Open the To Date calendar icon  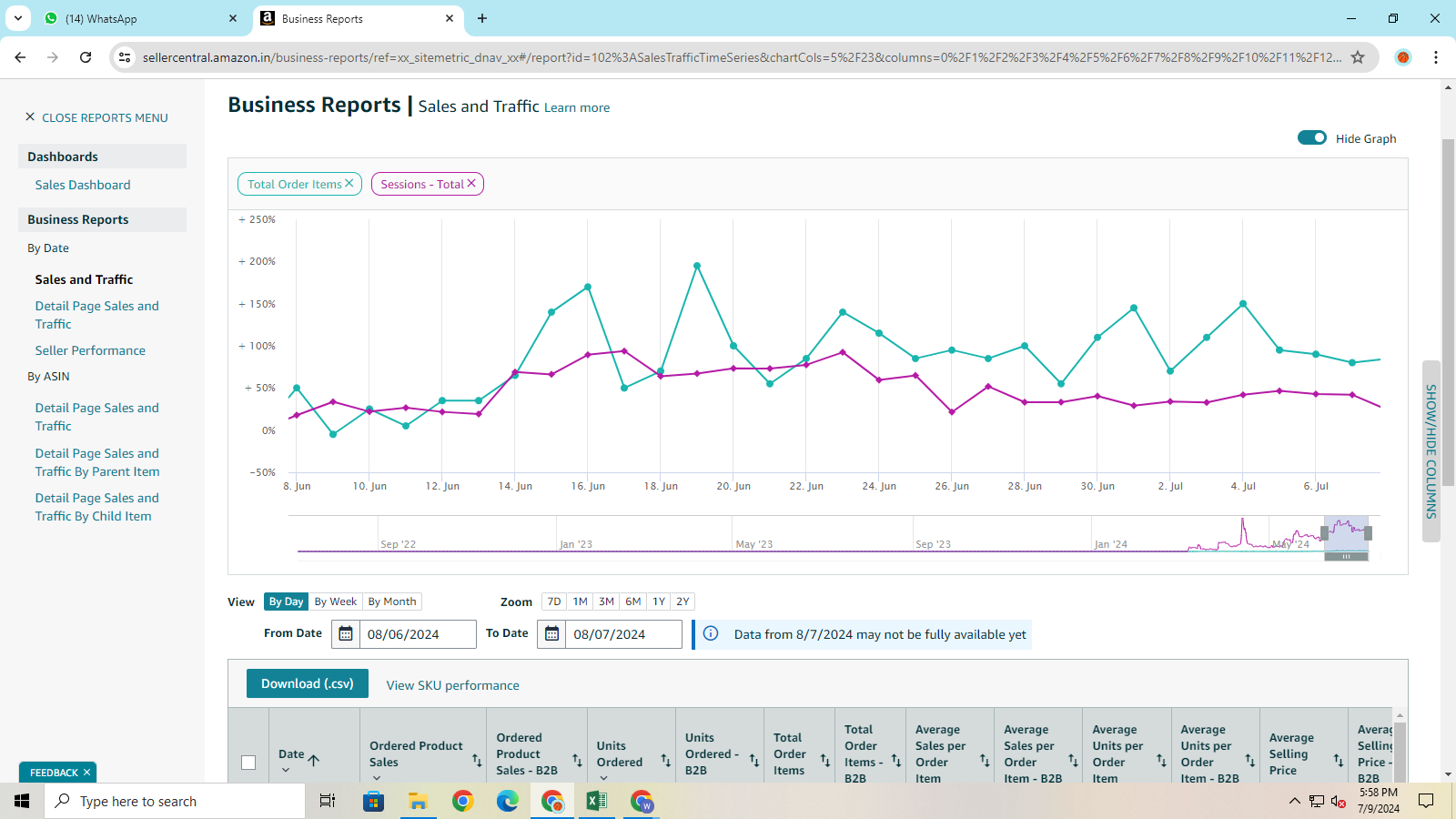551,634
